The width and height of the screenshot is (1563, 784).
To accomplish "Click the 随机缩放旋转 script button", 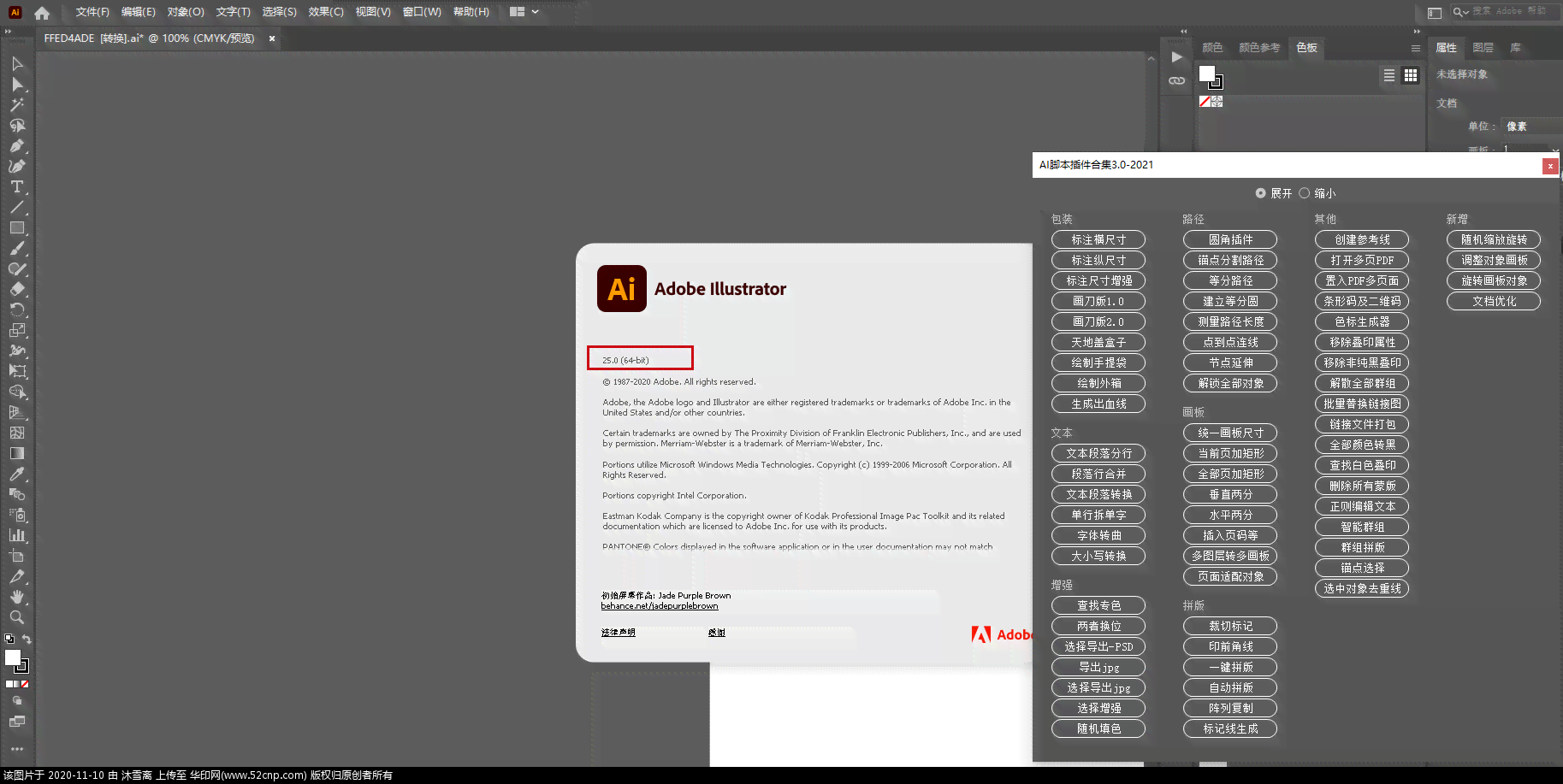I will click(1494, 239).
